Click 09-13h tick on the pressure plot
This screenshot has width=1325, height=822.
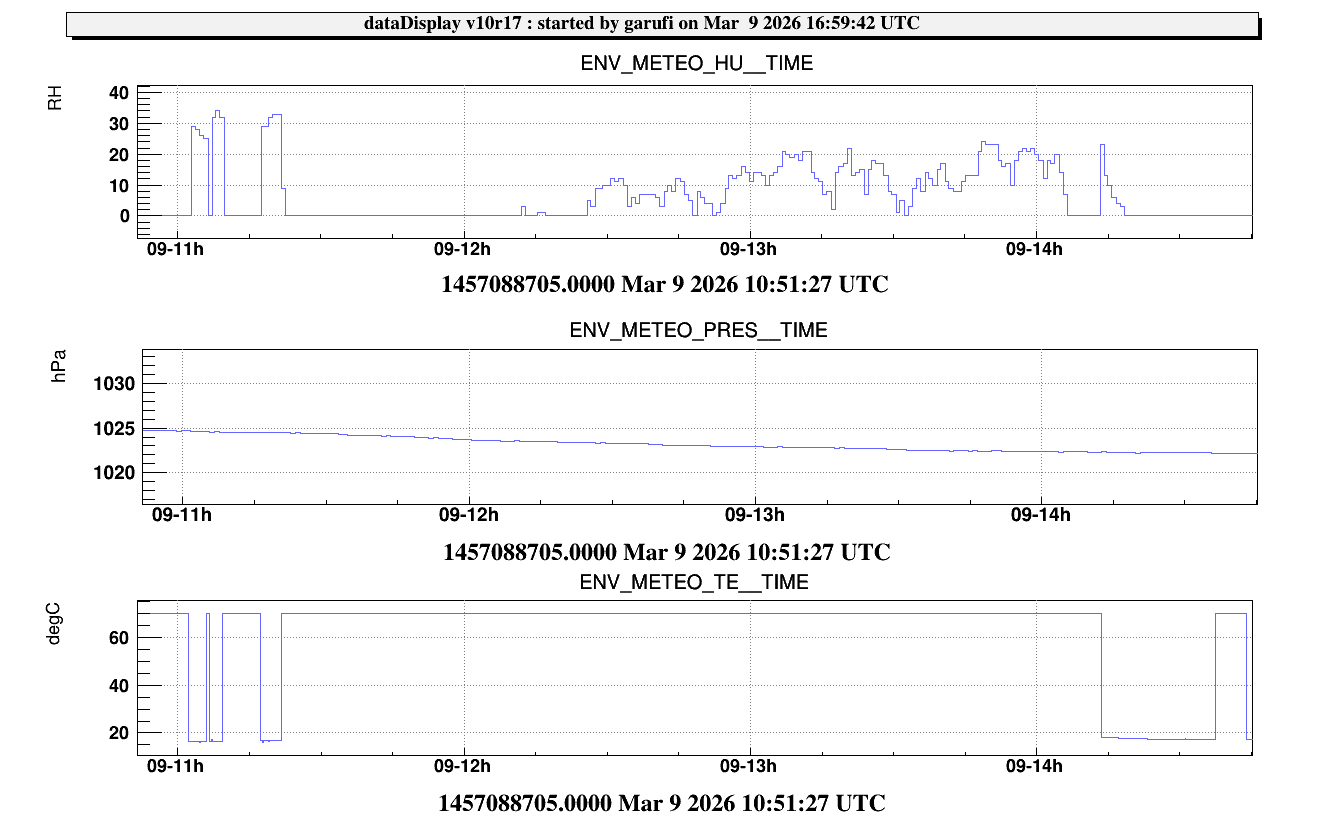tap(754, 515)
